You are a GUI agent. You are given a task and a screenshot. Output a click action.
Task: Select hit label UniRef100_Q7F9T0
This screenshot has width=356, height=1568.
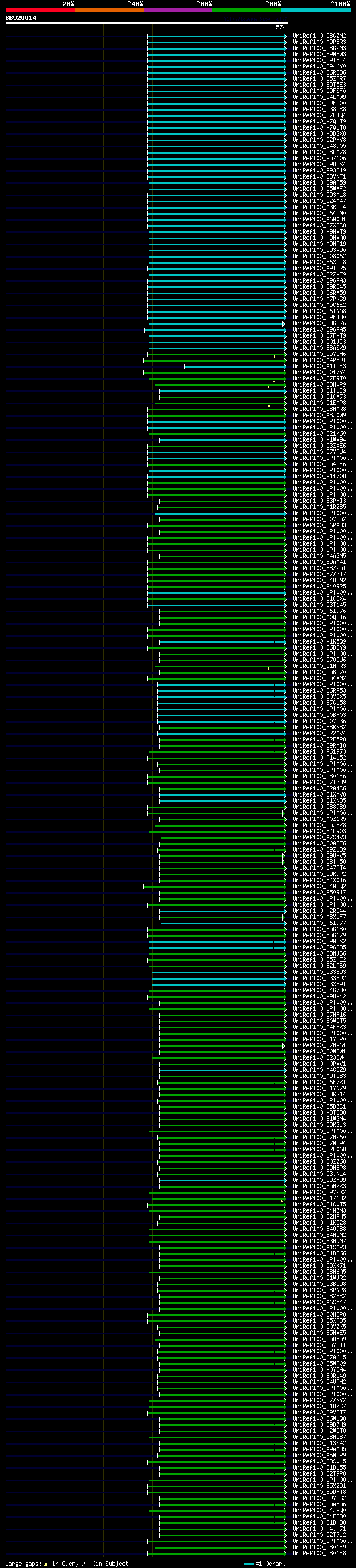(x=319, y=379)
